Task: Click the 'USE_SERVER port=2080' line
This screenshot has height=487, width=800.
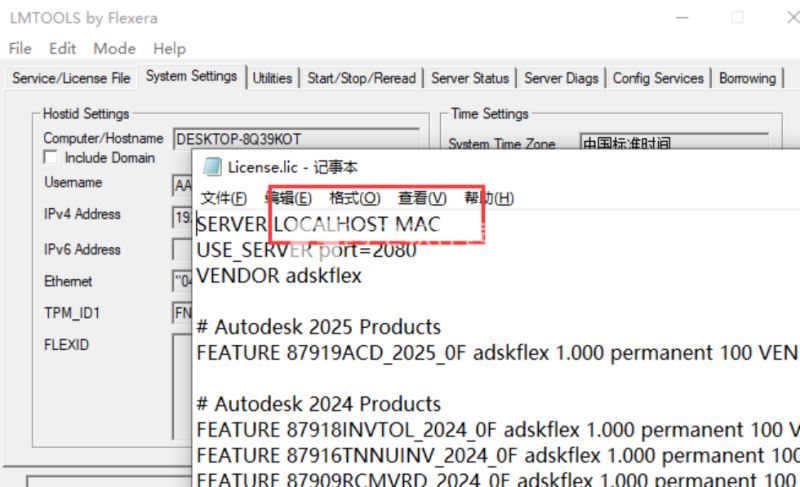Action: (306, 250)
